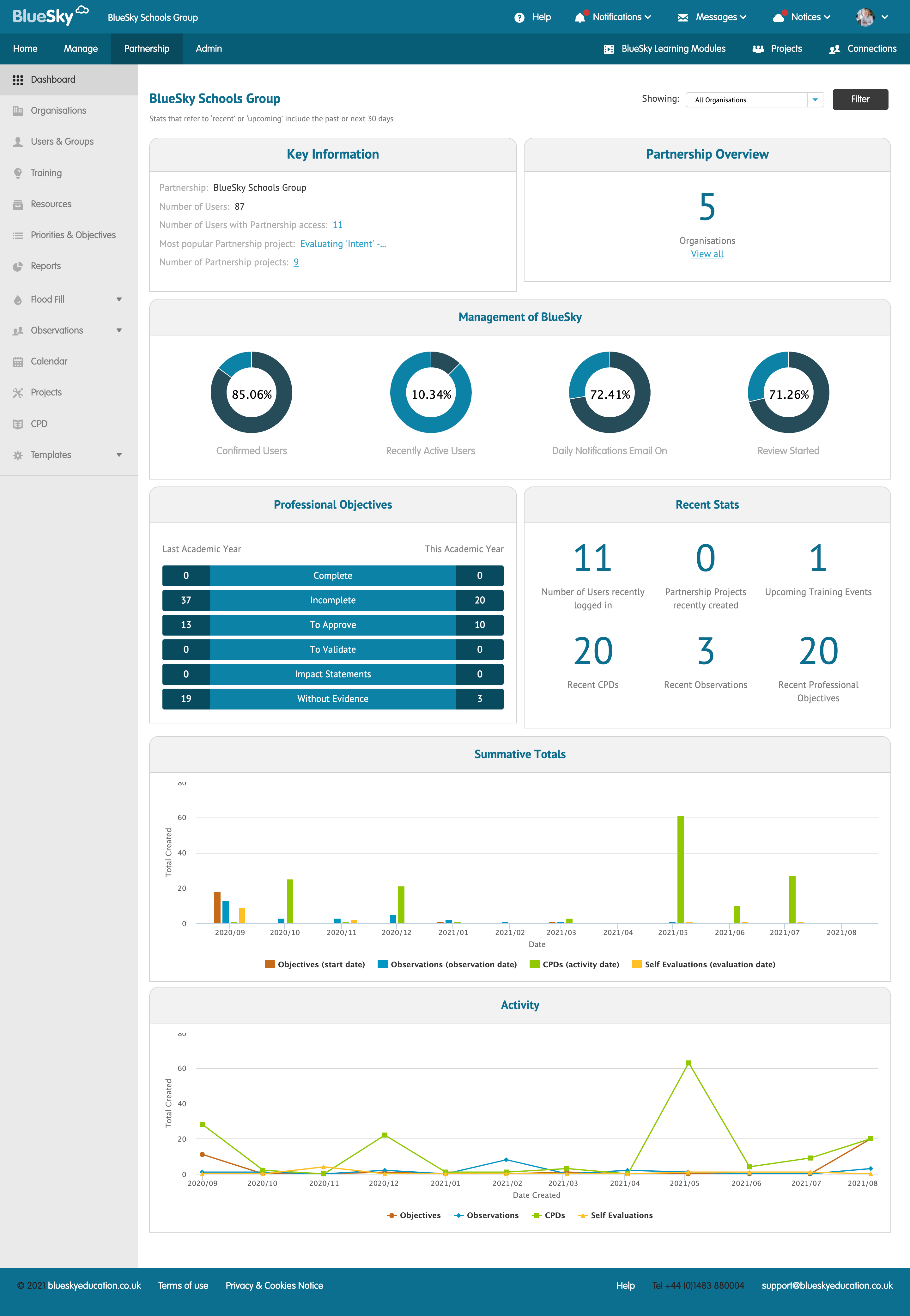
Task: Click the Notifications bell icon
Action: pos(580,17)
